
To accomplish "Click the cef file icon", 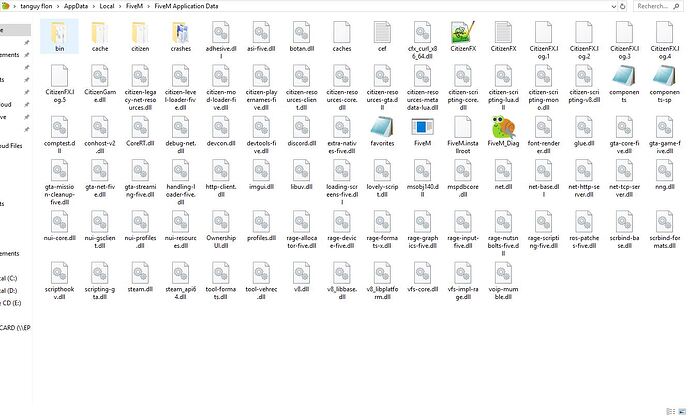I will click(382, 33).
